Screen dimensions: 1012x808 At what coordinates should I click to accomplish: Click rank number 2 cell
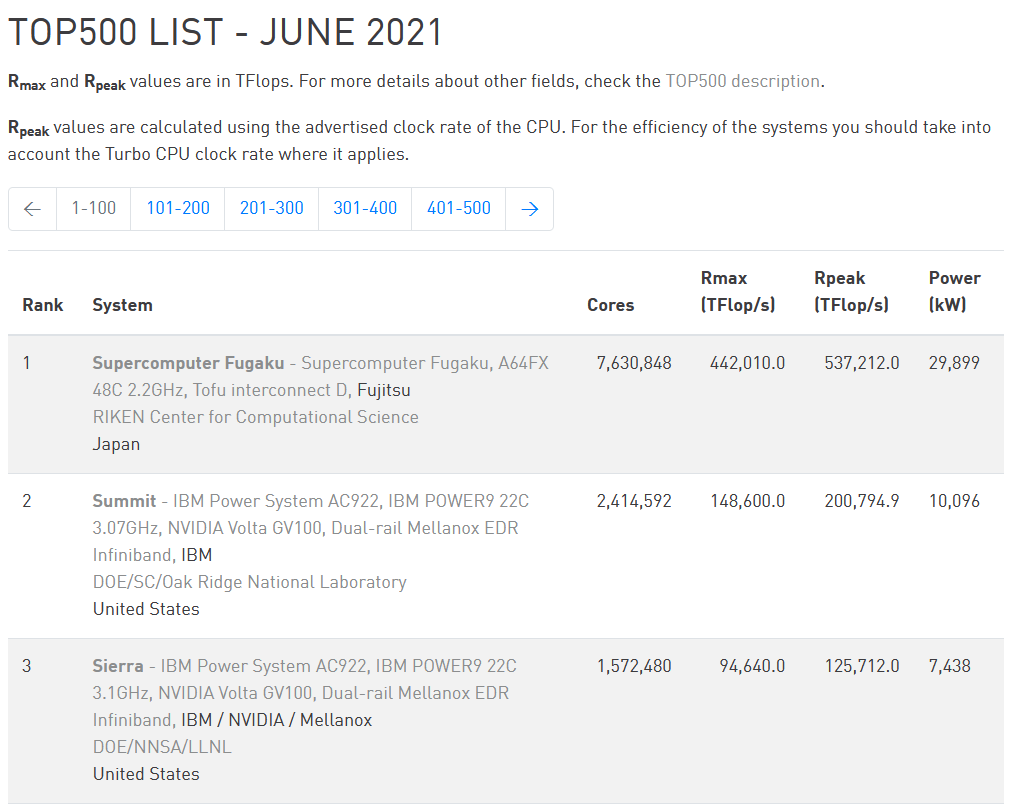click(x=26, y=501)
